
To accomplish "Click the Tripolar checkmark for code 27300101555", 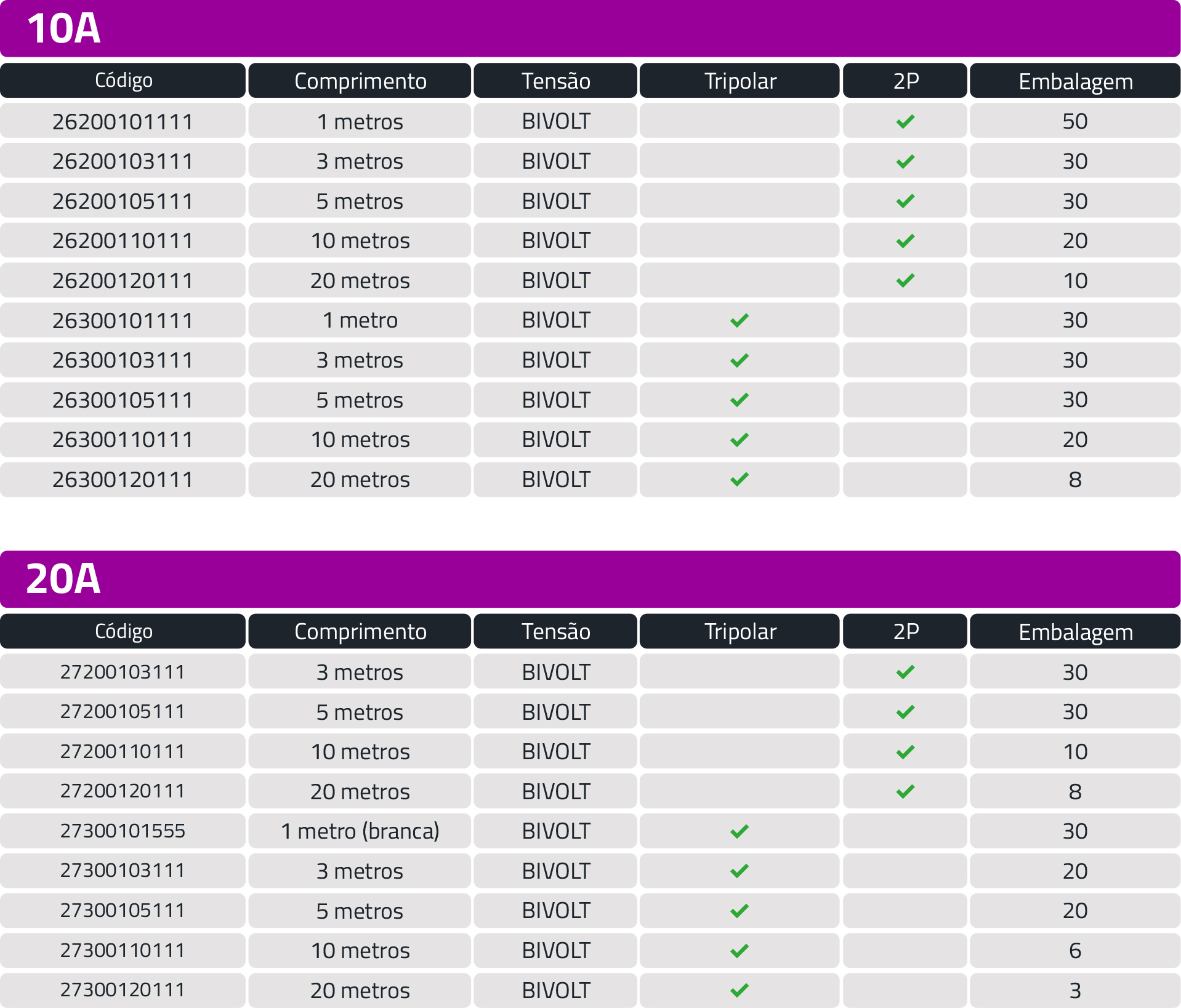I will (739, 831).
